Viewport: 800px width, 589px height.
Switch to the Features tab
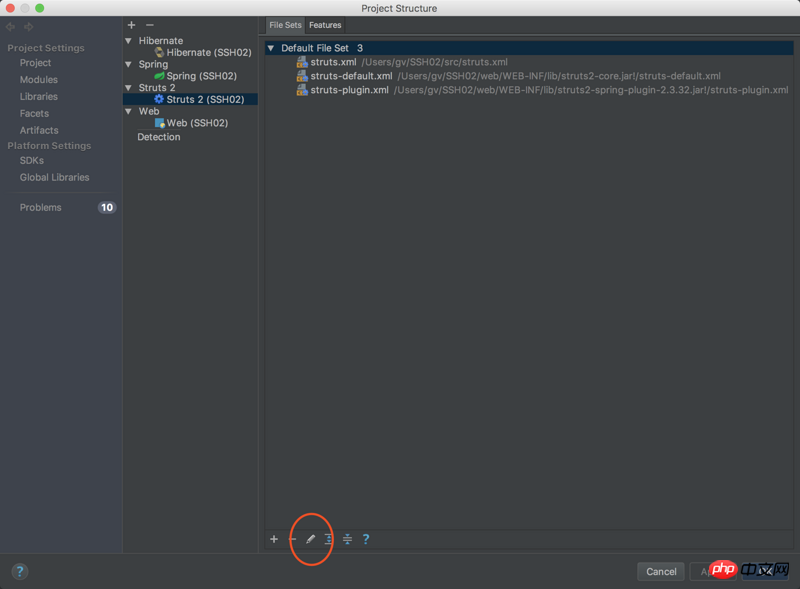[x=325, y=25]
